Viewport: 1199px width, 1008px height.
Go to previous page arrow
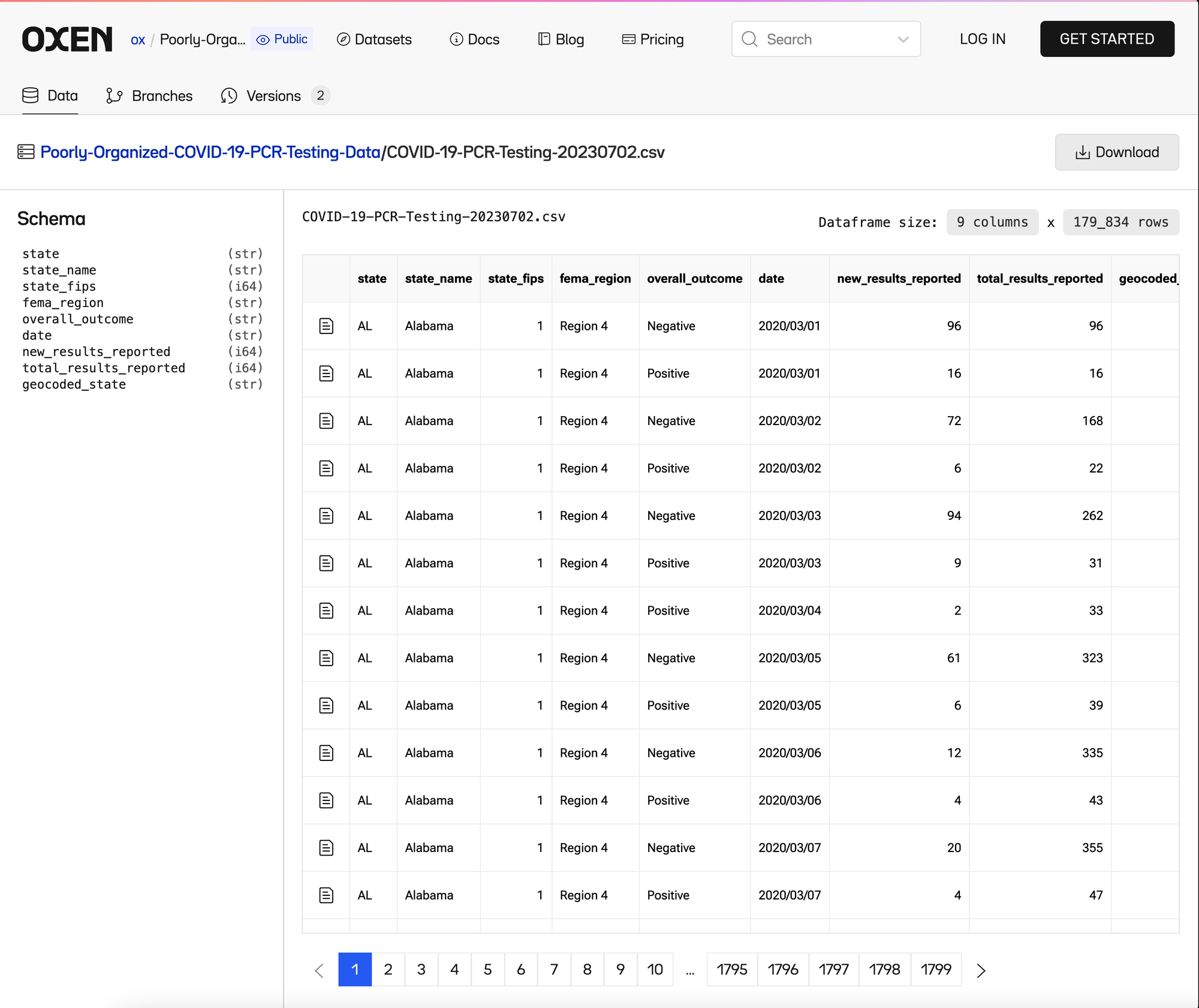(320, 970)
